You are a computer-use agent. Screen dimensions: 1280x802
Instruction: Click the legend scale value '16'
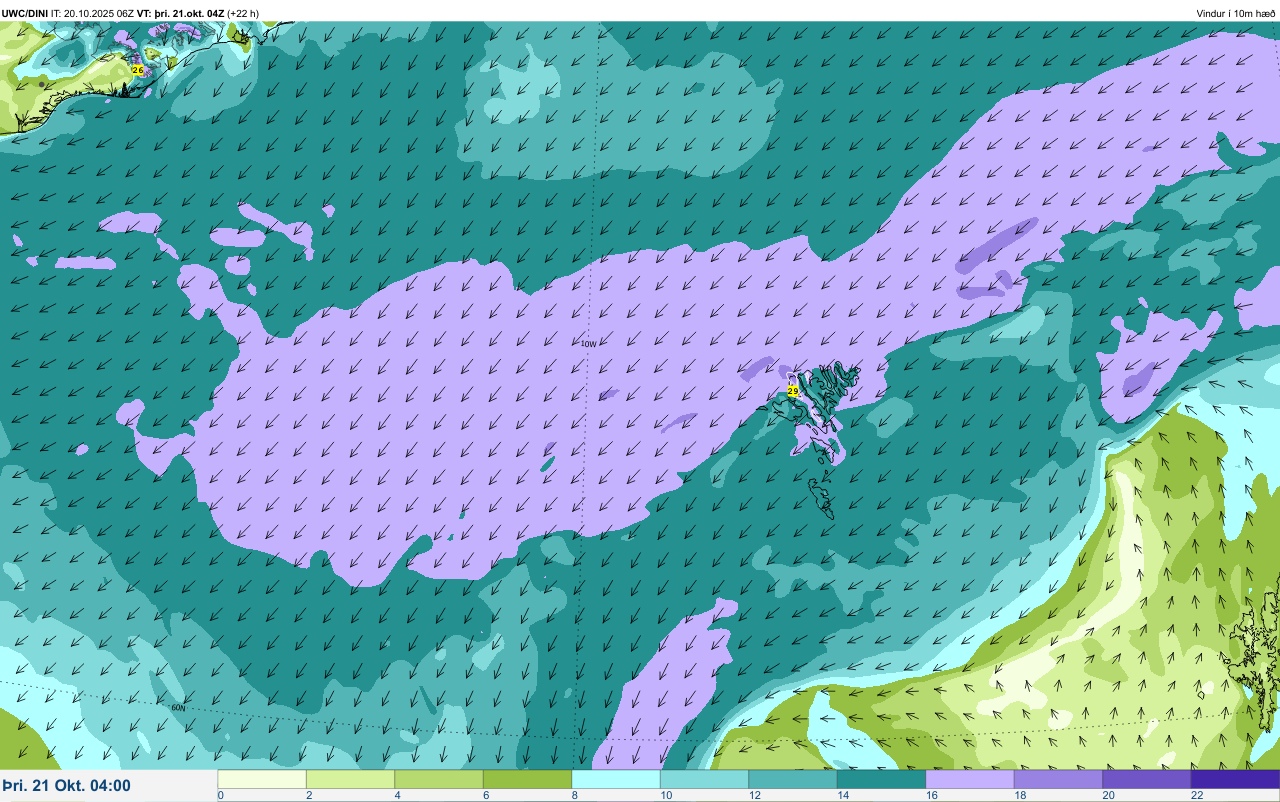coord(931,795)
